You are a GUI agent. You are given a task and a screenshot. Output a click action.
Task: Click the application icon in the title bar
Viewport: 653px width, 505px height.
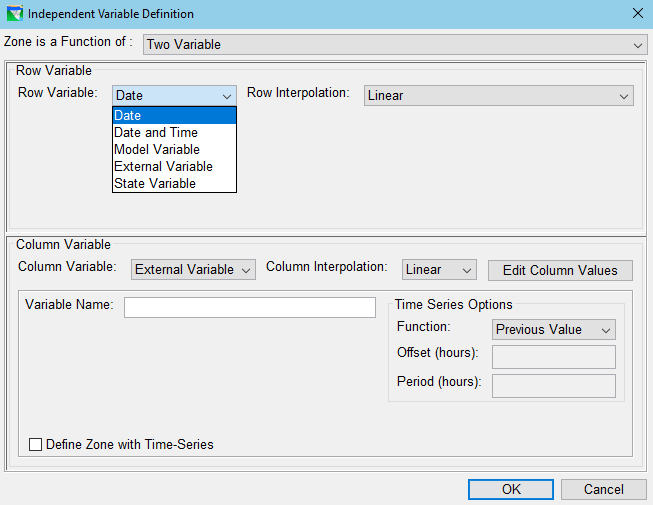(15, 14)
